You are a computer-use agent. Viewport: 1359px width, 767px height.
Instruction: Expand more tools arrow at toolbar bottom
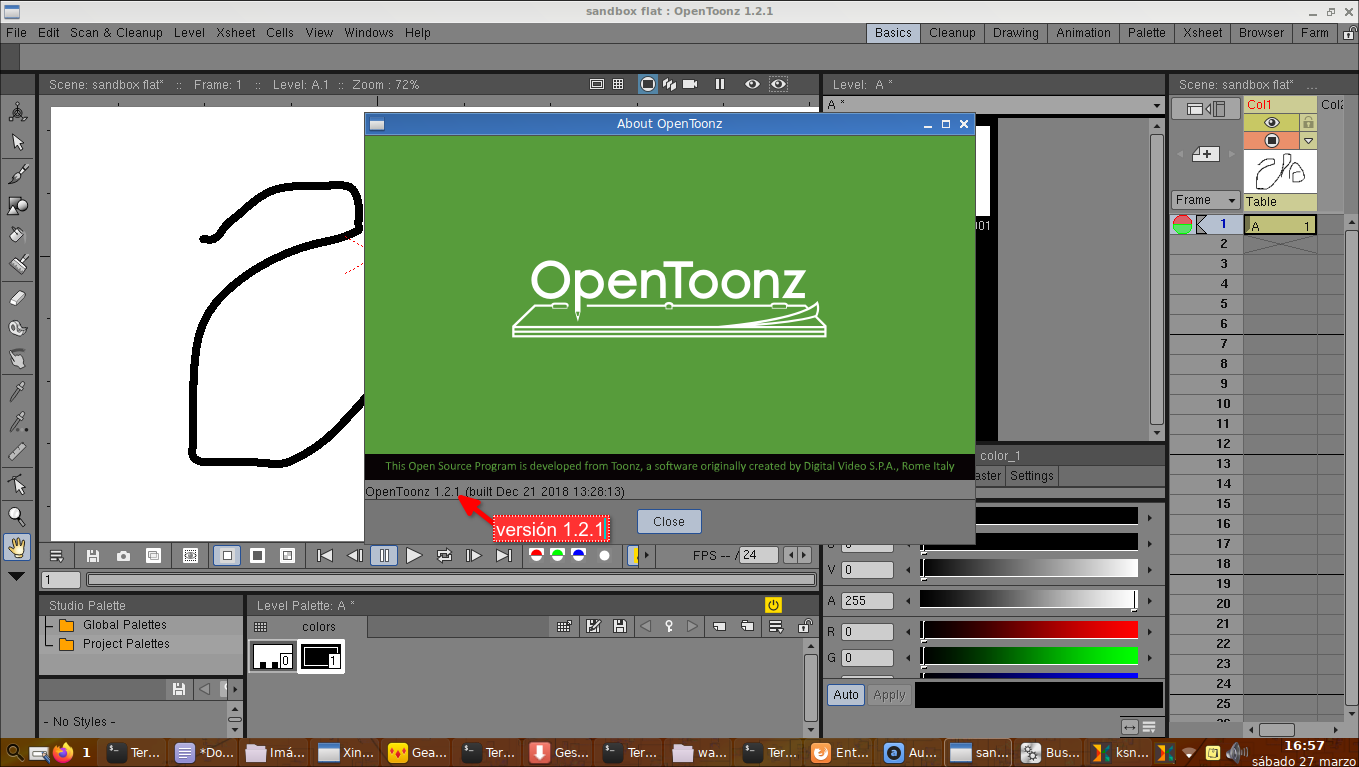[17, 577]
